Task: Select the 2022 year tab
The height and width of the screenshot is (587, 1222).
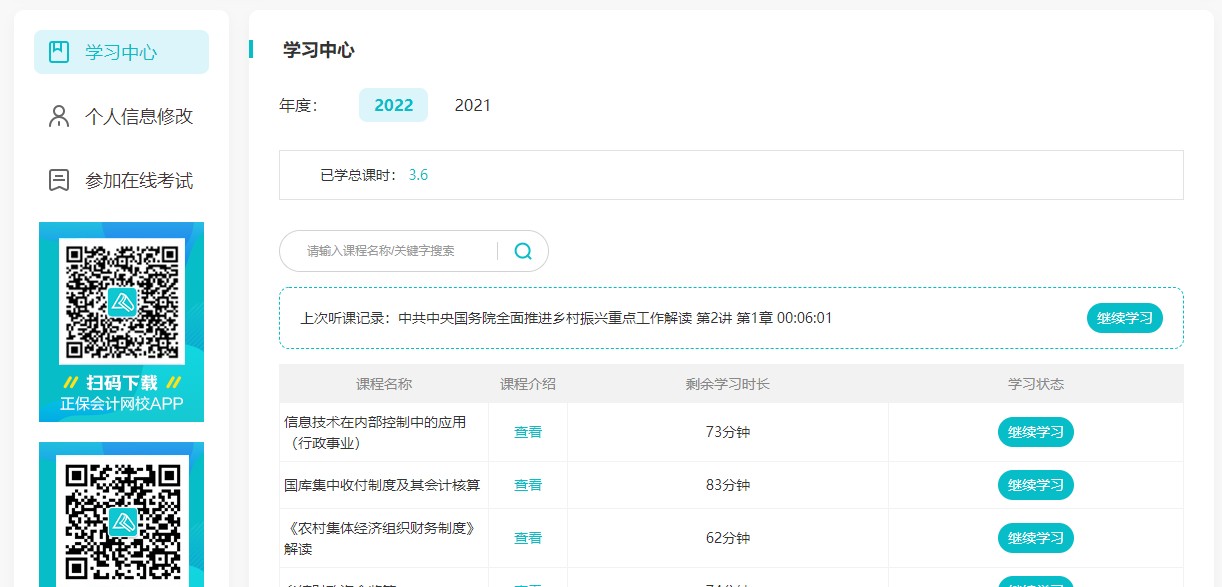Action: pyautogui.click(x=393, y=104)
